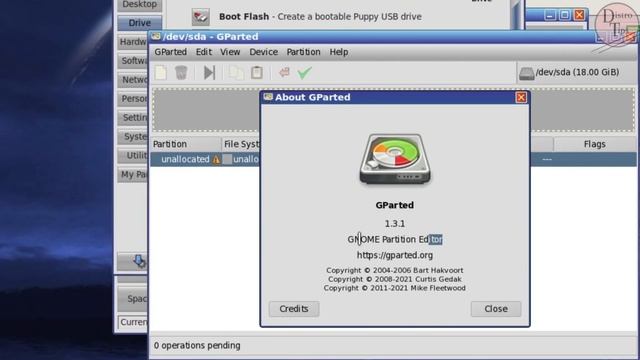Select the Drive tab in background window
This screenshot has height=360, width=640.
click(140, 23)
